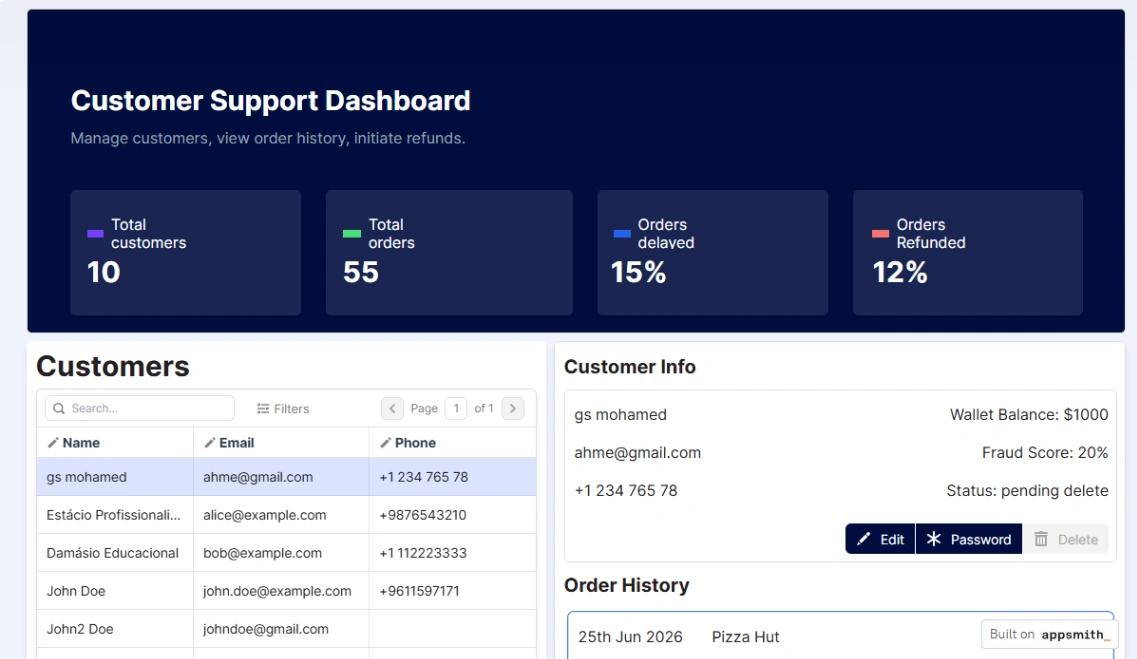1137x659 pixels.
Task: Click the Order History heading
Action: point(627,585)
